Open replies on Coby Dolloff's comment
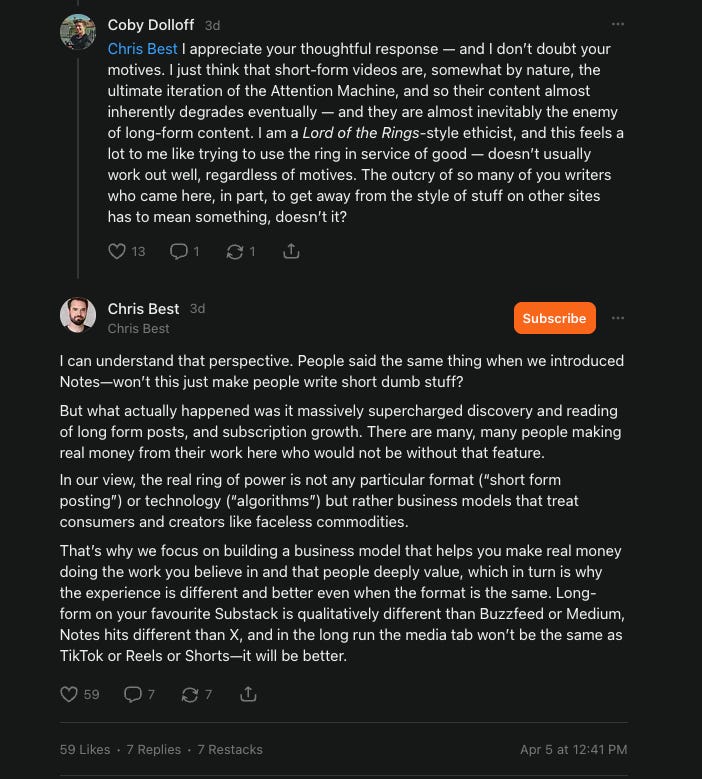 (178, 251)
